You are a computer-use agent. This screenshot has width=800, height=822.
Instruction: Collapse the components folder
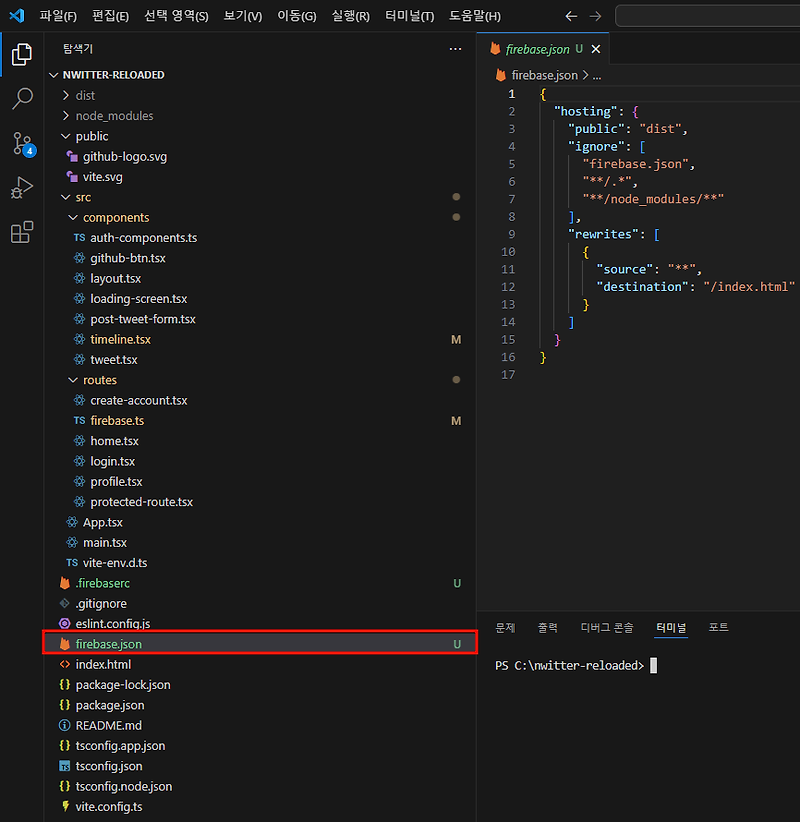(x=73, y=217)
